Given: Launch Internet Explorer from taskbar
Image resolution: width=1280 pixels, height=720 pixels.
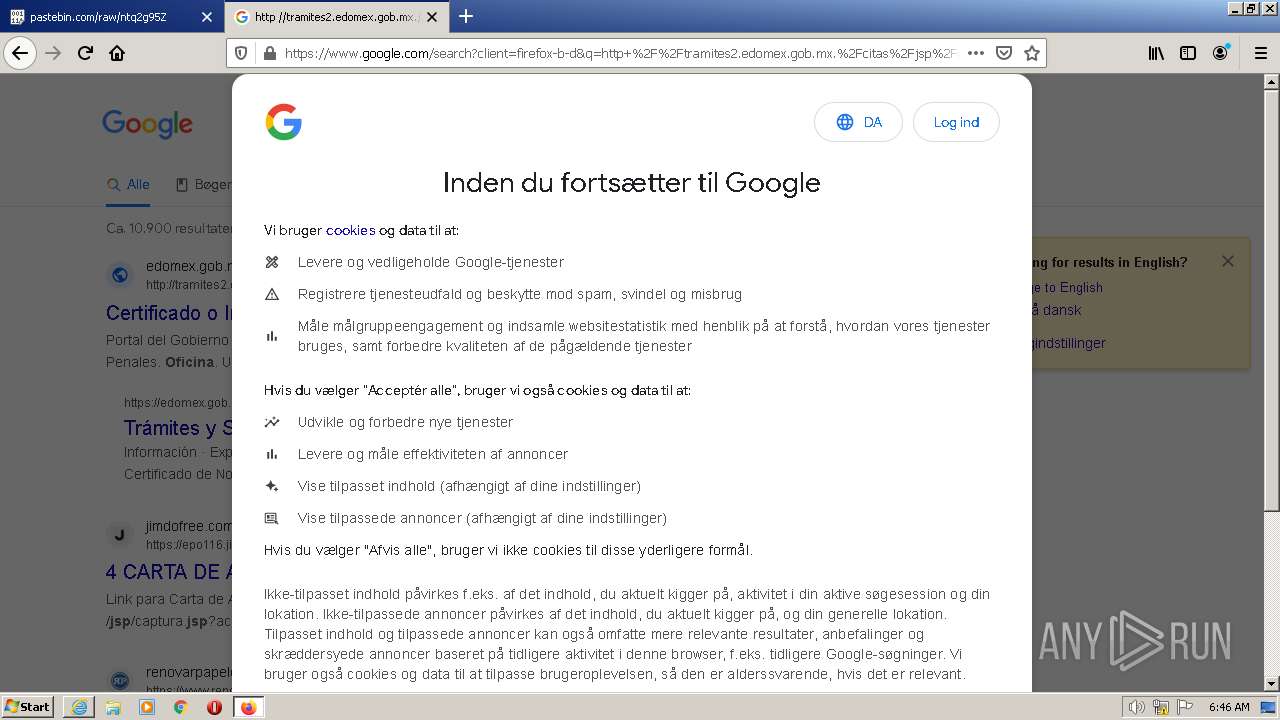Looking at the screenshot, I should (x=79, y=707).
